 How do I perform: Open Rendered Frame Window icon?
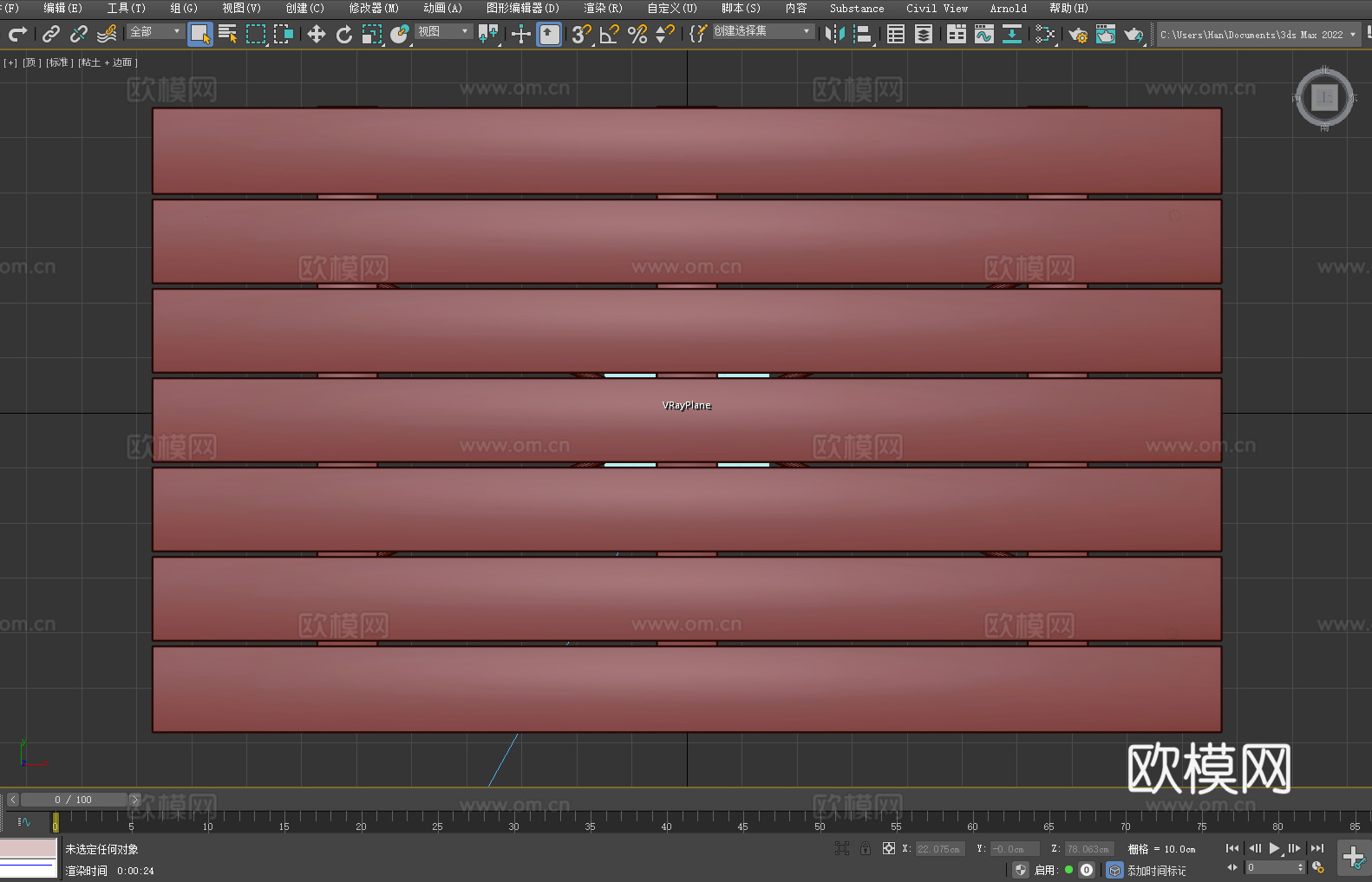coord(1106,34)
